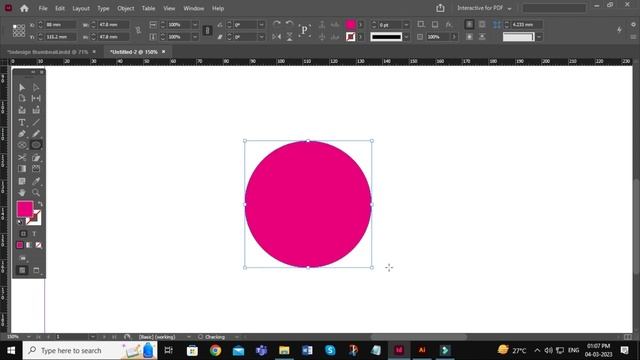The image size is (640, 360).
Task: Reset to default fill and stroke
Action: click(x=20, y=222)
